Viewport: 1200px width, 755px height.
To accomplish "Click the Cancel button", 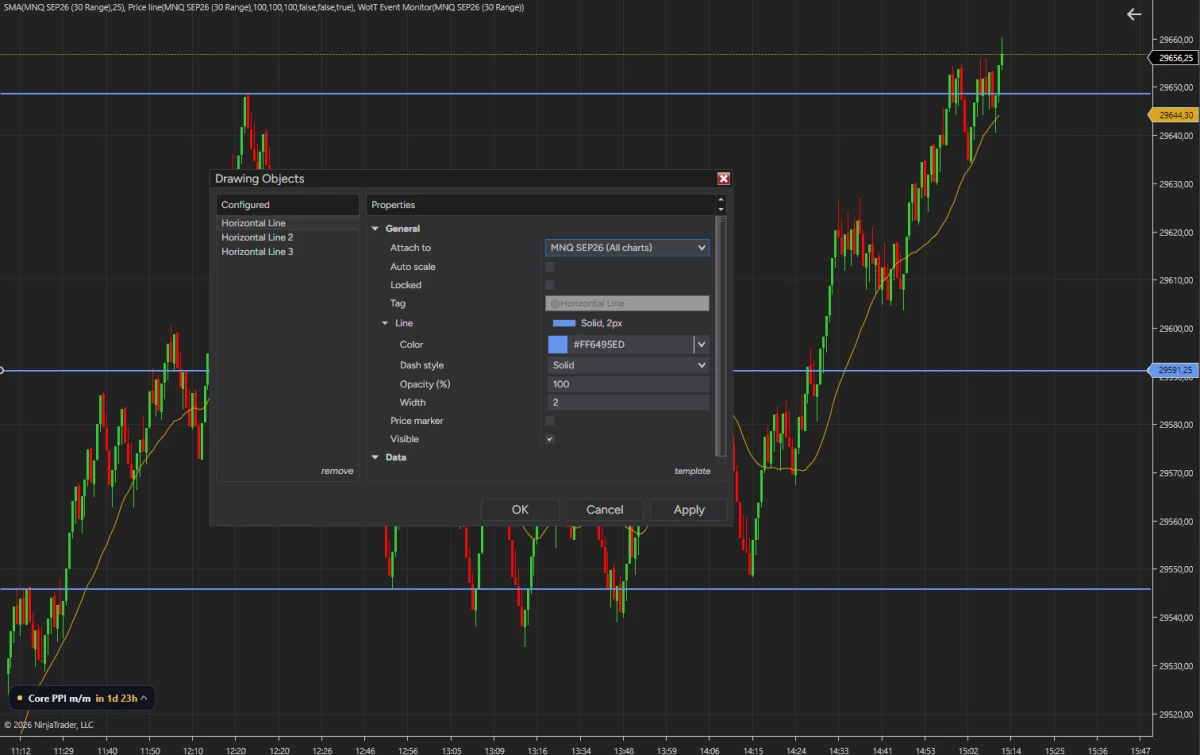I will click(x=604, y=509).
